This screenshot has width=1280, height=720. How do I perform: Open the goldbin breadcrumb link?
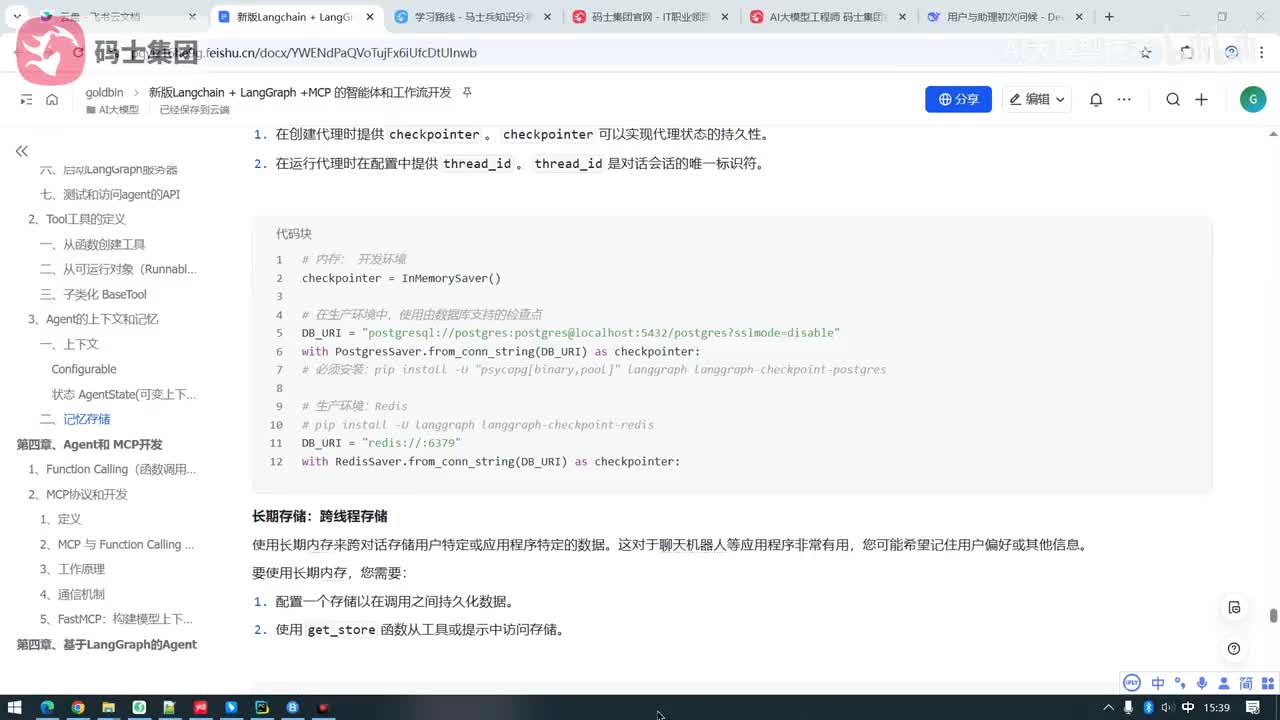click(104, 92)
